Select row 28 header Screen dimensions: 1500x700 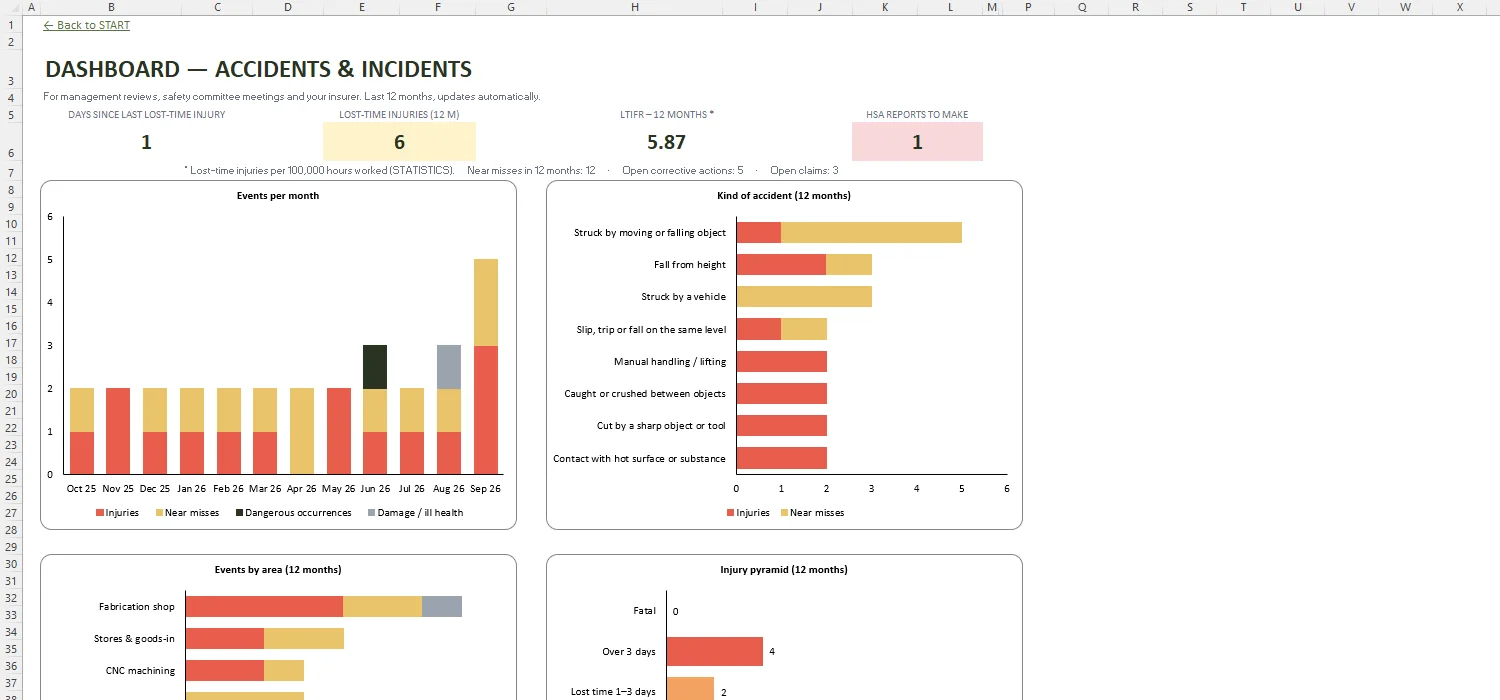(x=10, y=530)
